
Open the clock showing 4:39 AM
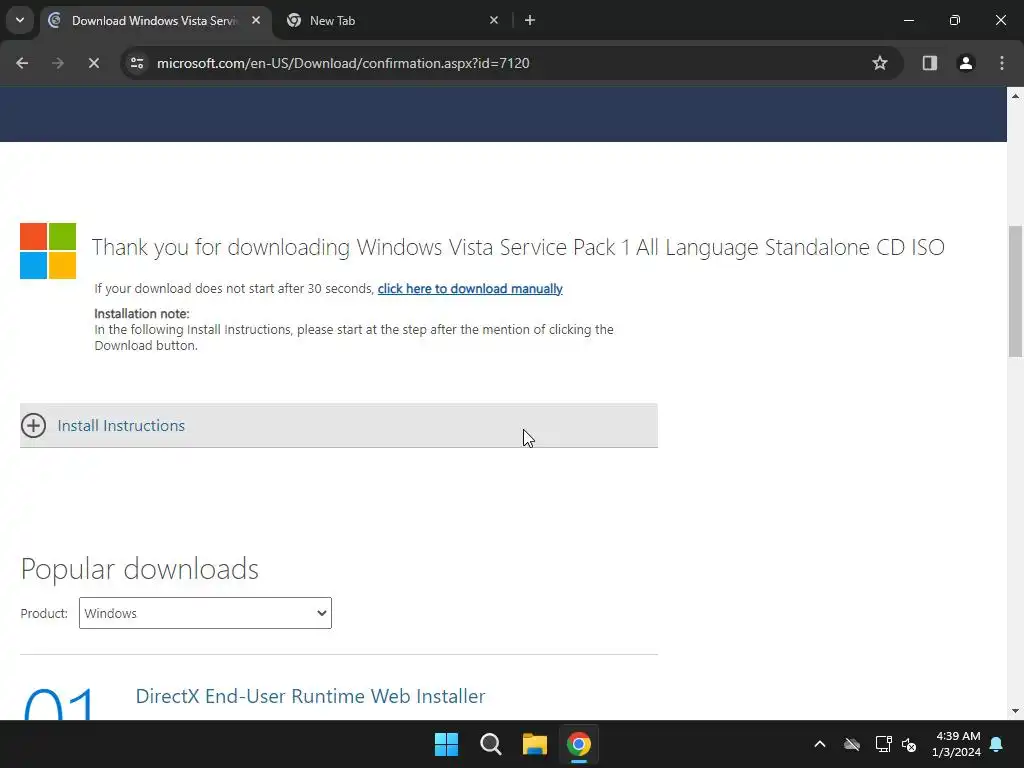click(x=957, y=744)
